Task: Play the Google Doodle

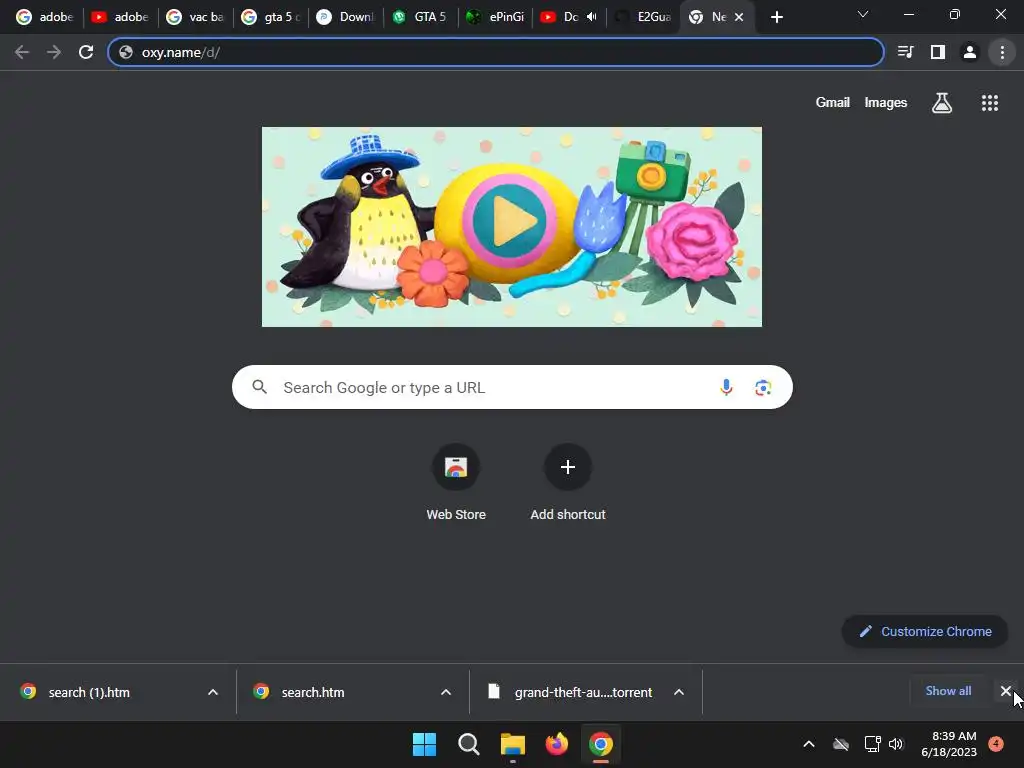Action: 509,222
